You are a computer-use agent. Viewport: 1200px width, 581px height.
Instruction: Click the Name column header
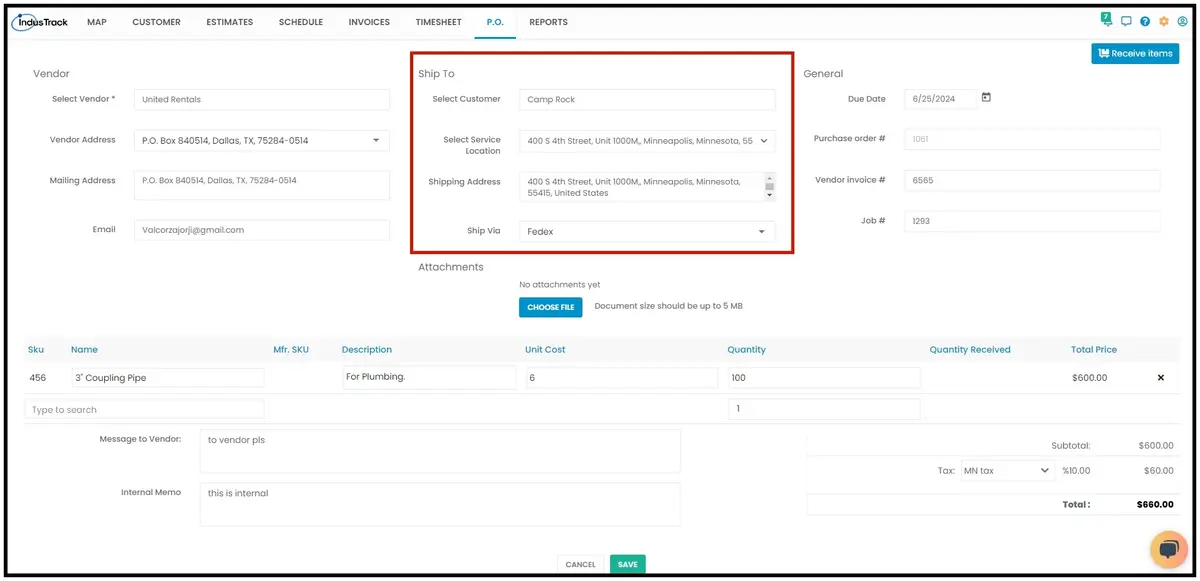click(84, 350)
